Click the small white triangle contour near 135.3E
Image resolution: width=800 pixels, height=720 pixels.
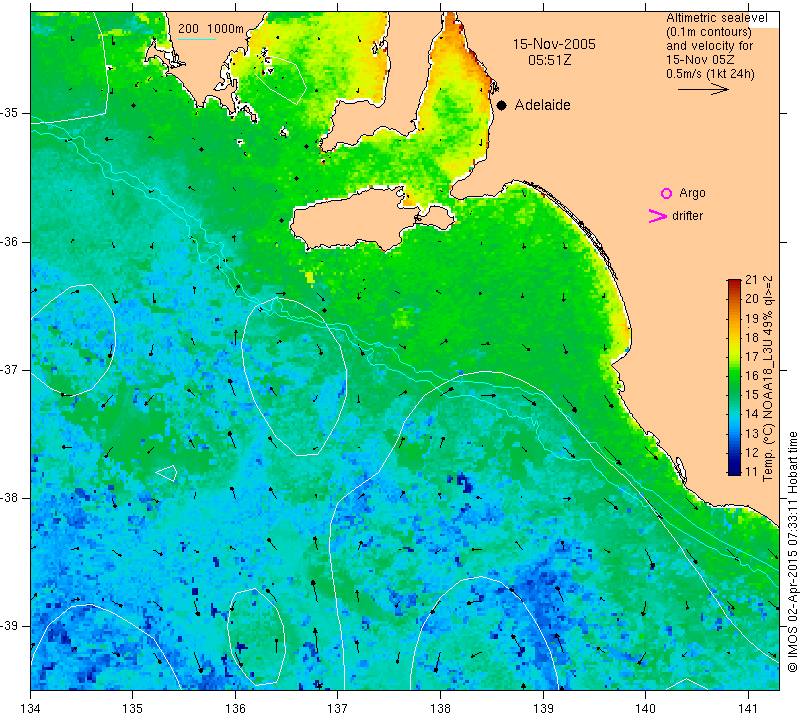168,473
